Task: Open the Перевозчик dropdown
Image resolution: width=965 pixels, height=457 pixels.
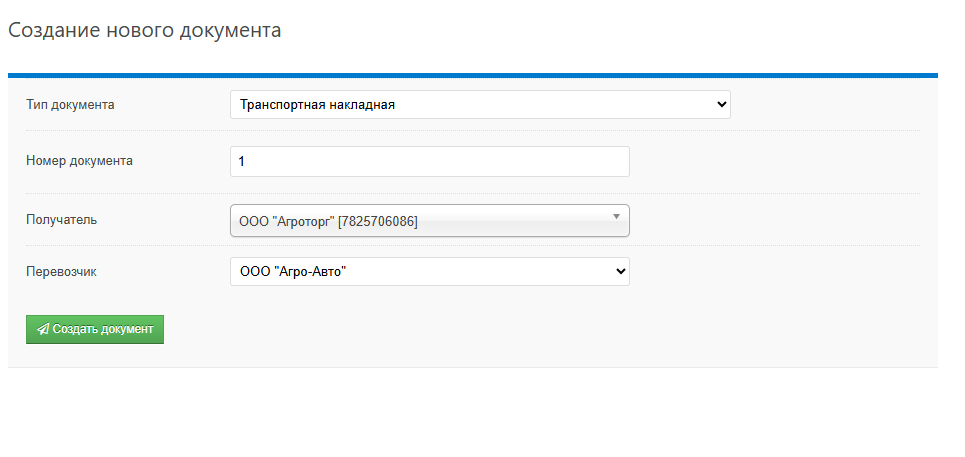Action: pyautogui.click(x=430, y=271)
